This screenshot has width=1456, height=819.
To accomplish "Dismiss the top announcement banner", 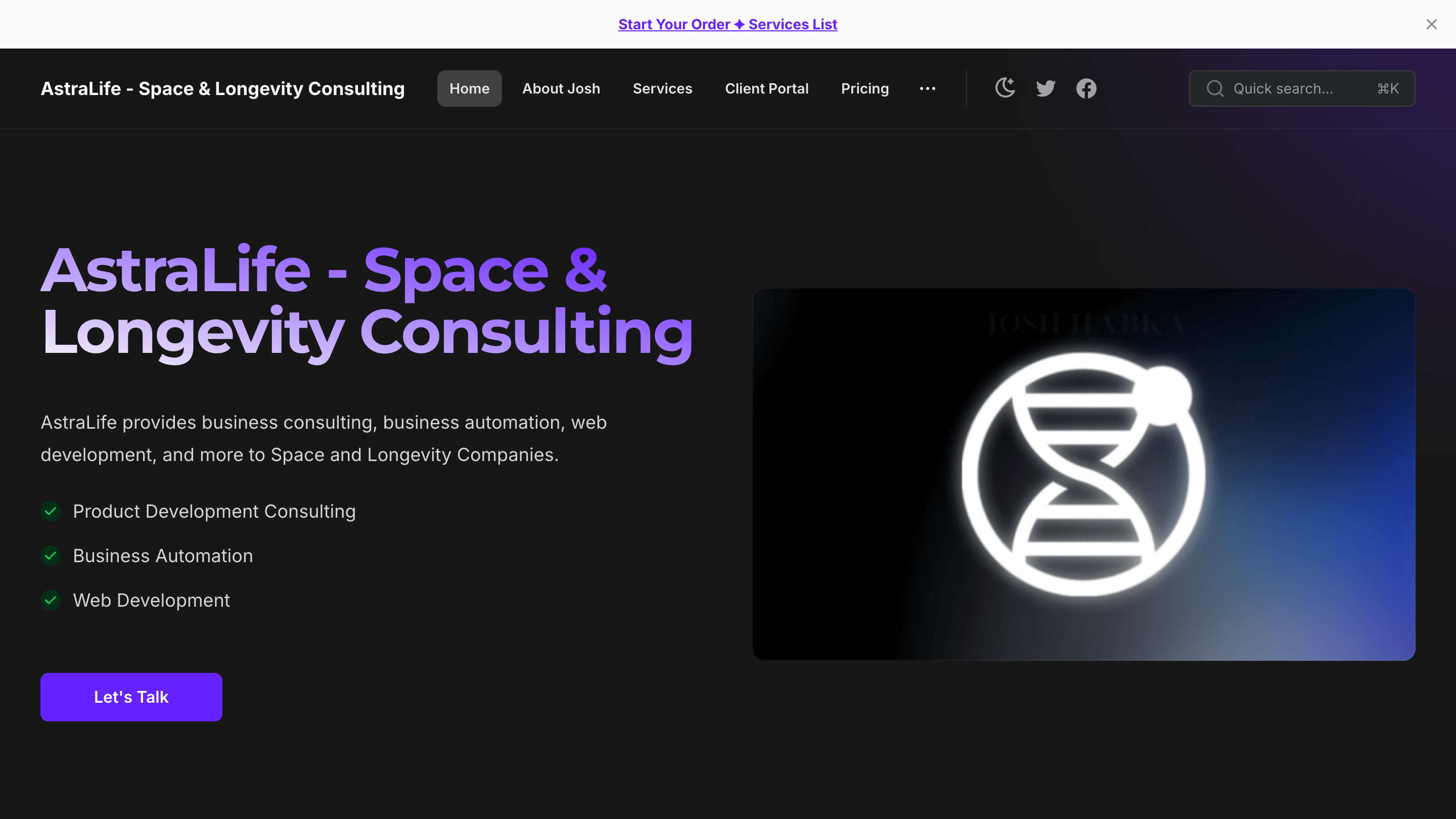I will coord(1431,24).
